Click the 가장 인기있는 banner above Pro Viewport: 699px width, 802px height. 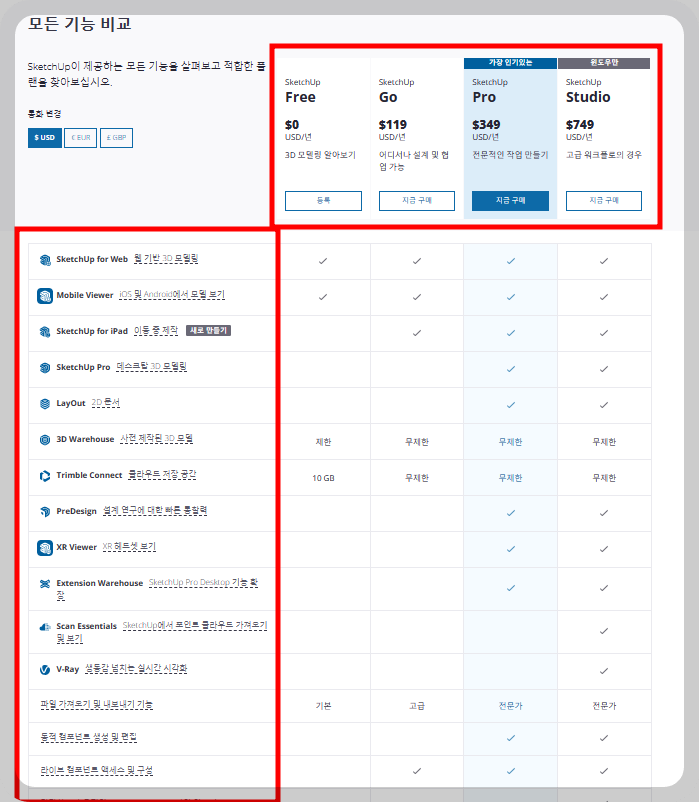point(510,63)
